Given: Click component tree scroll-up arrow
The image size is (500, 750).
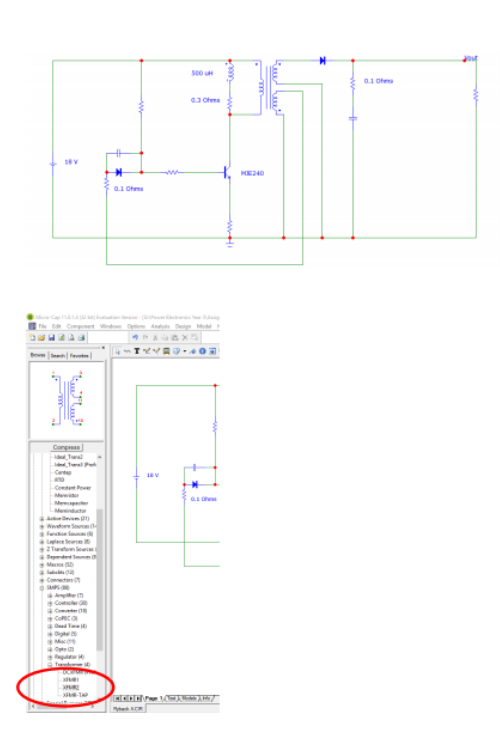Looking at the screenshot, I should coord(100,457).
